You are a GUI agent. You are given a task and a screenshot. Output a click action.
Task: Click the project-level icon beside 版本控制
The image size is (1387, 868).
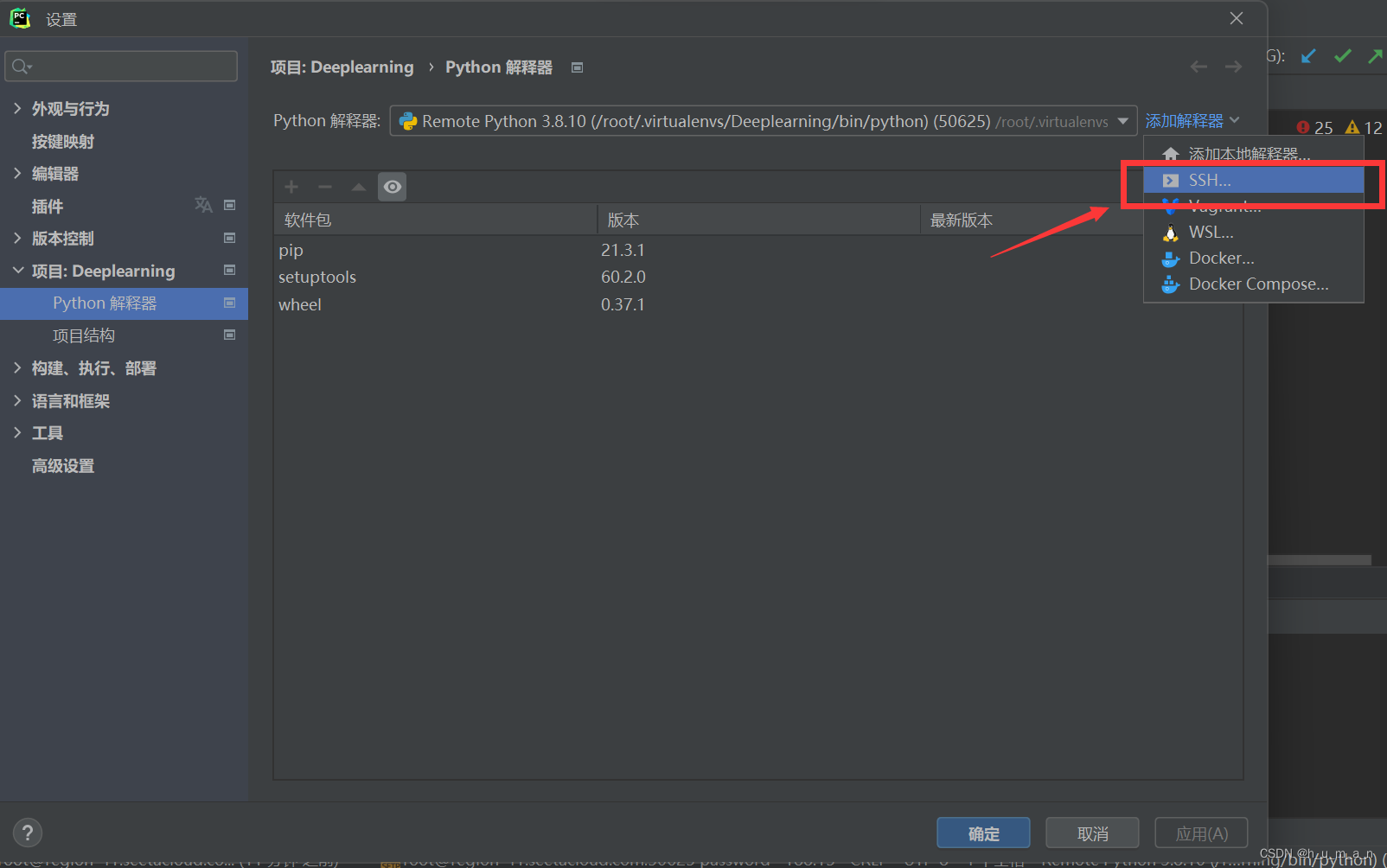[x=230, y=238]
